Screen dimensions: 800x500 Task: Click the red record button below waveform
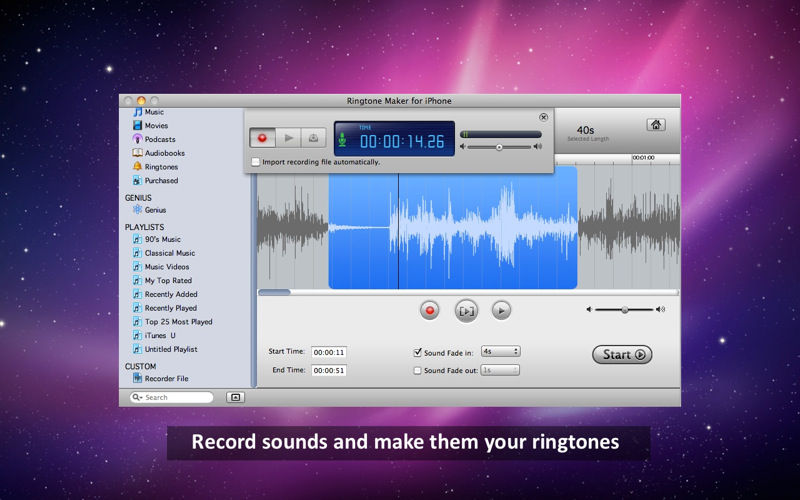(430, 310)
